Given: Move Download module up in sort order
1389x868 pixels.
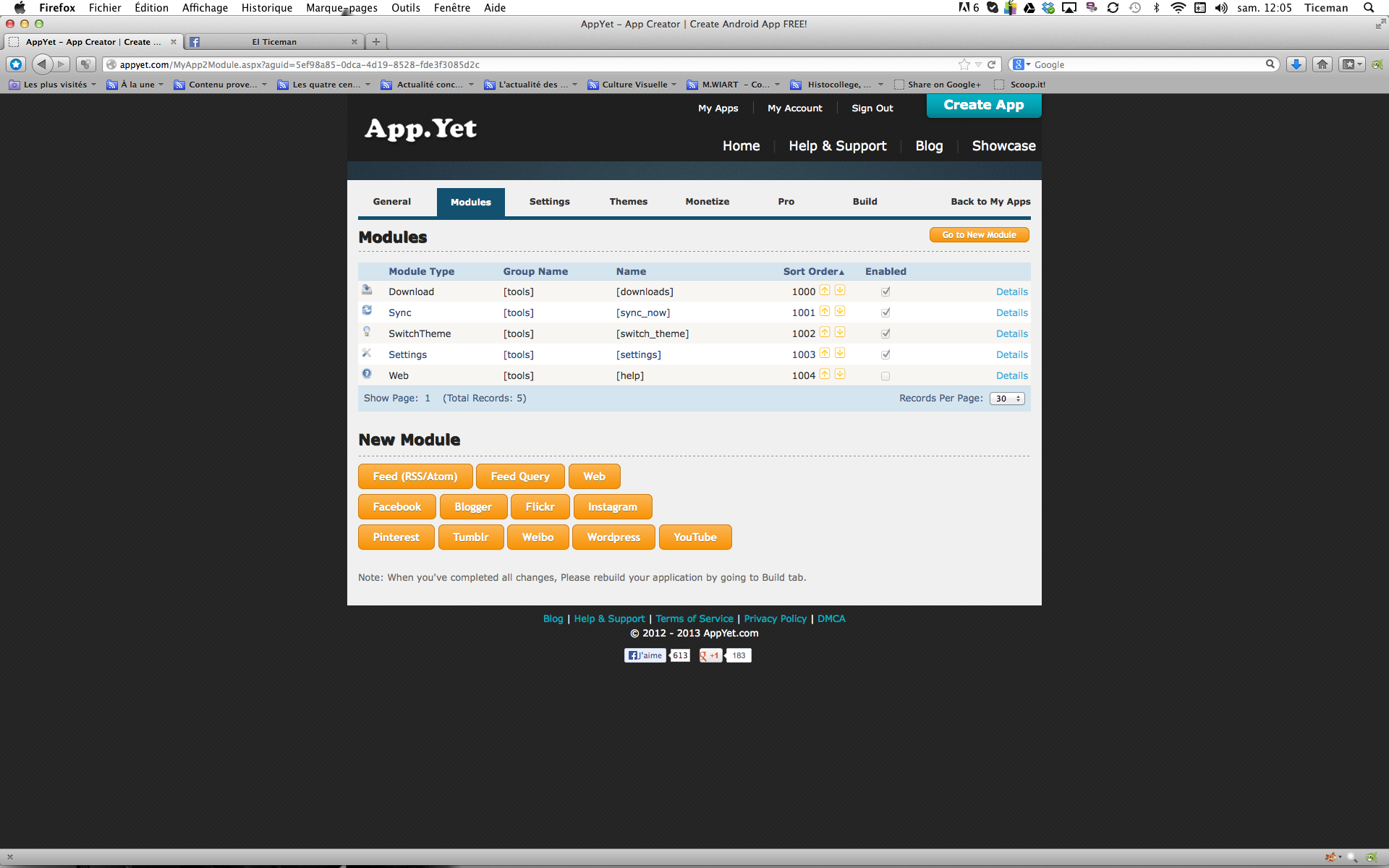Looking at the screenshot, I should [x=825, y=291].
